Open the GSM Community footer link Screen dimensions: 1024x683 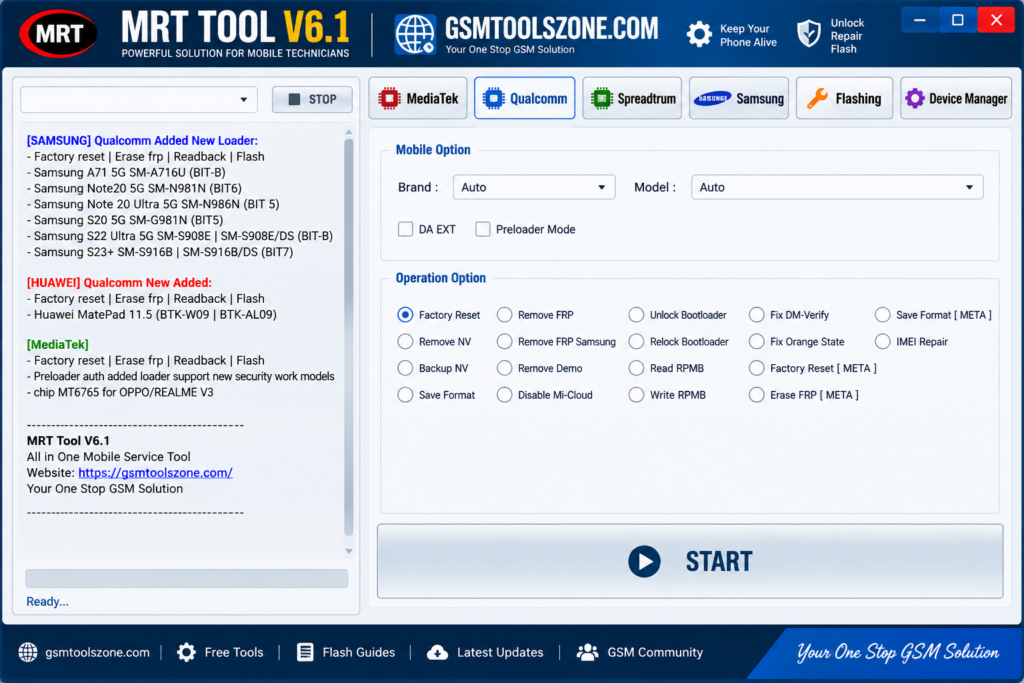pyautogui.click(x=655, y=652)
